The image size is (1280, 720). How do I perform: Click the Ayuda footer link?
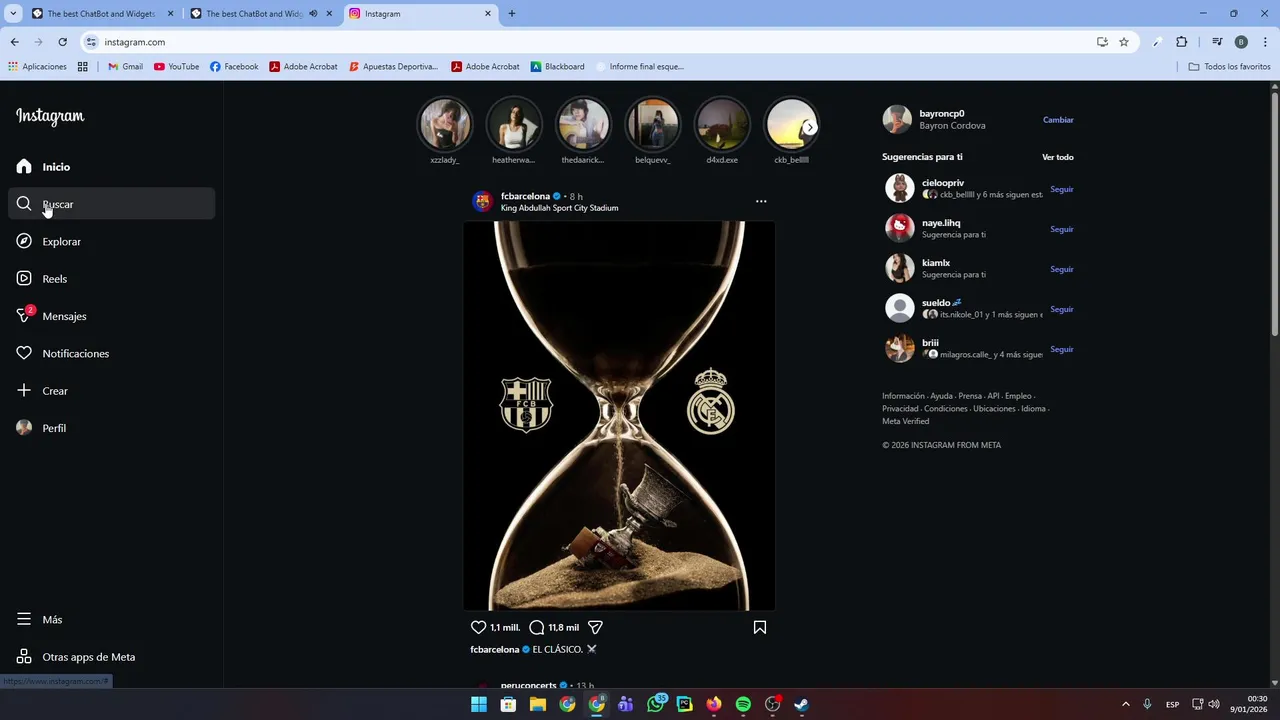pyautogui.click(x=941, y=396)
